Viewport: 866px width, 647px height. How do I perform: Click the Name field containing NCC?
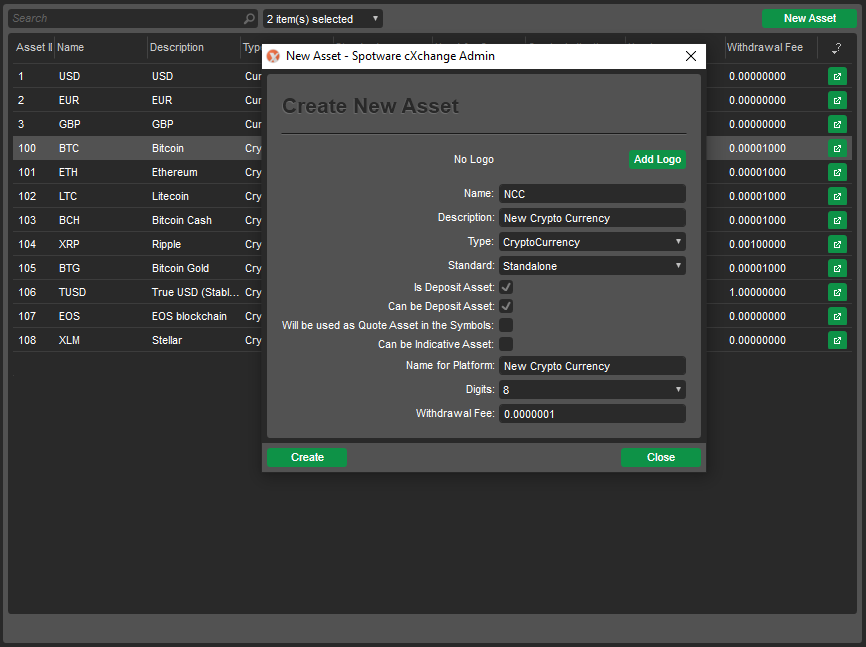point(592,194)
